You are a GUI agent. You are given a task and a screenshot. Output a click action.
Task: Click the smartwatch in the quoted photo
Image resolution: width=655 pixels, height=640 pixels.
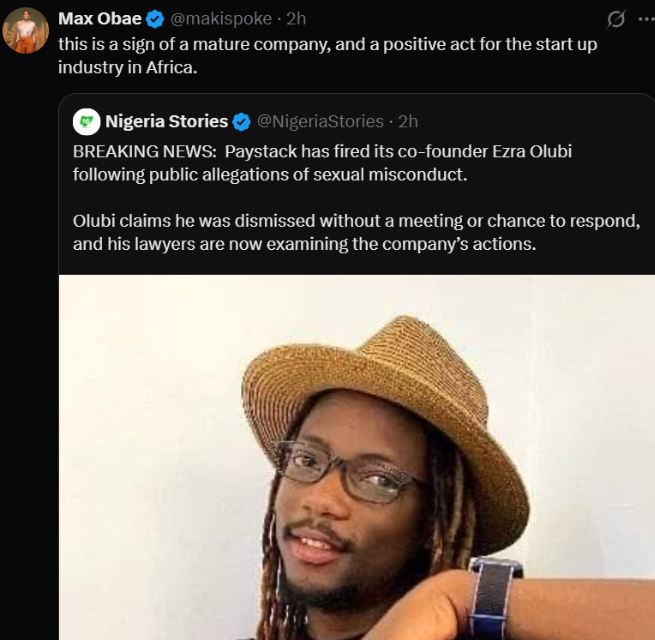493,598
